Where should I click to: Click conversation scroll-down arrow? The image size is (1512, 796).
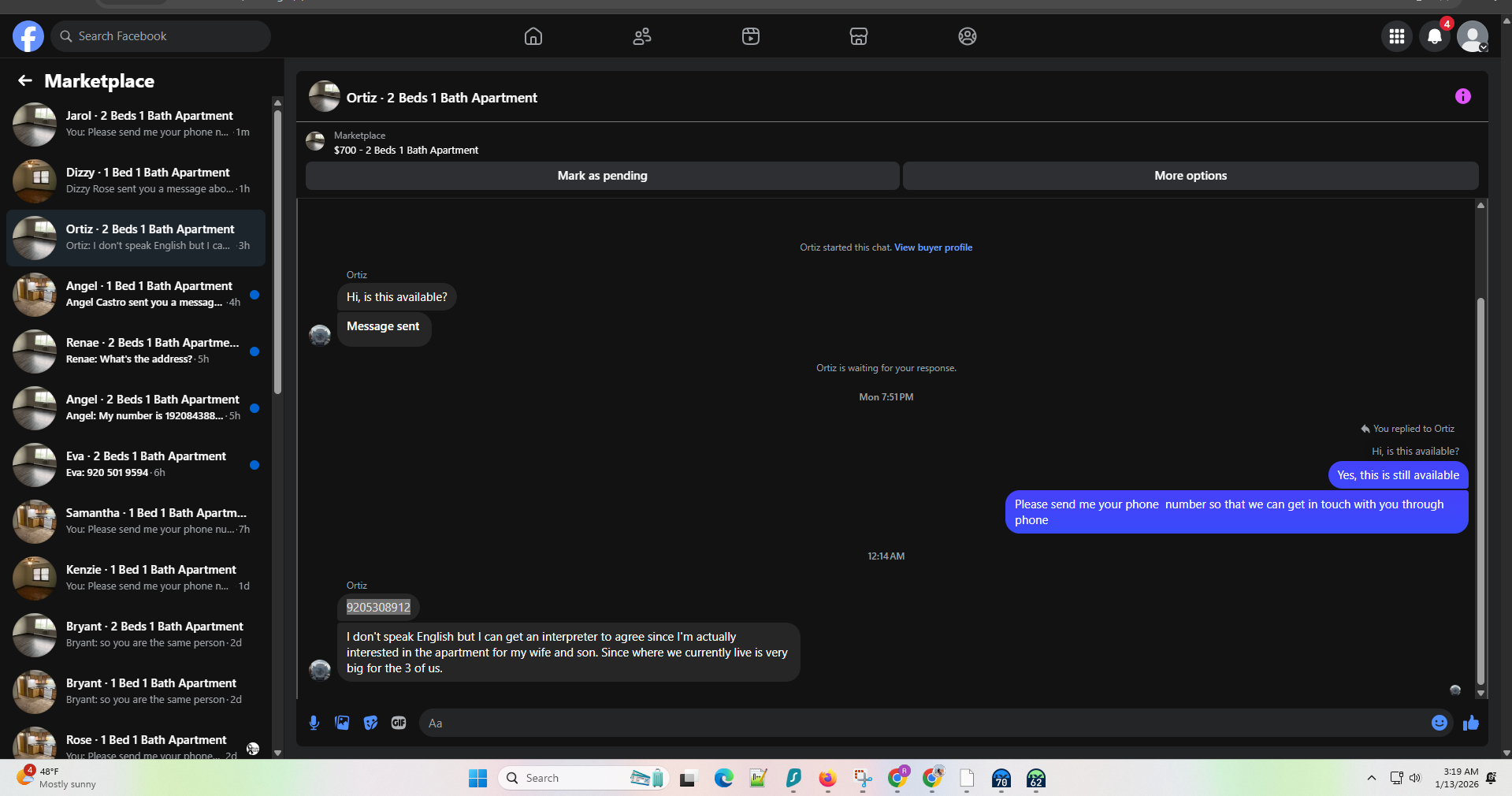pos(1480,694)
